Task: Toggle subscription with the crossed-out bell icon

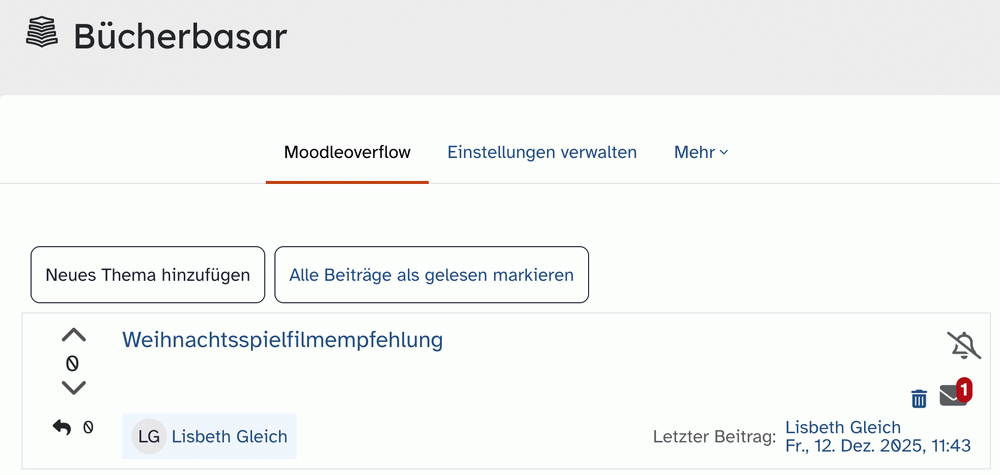Action: pyautogui.click(x=964, y=346)
